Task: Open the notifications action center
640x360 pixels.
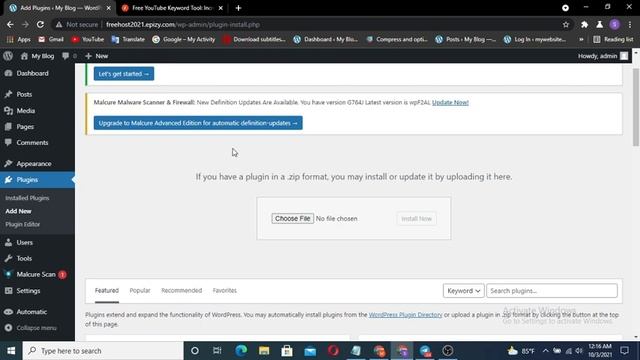Action: click(x=624, y=351)
